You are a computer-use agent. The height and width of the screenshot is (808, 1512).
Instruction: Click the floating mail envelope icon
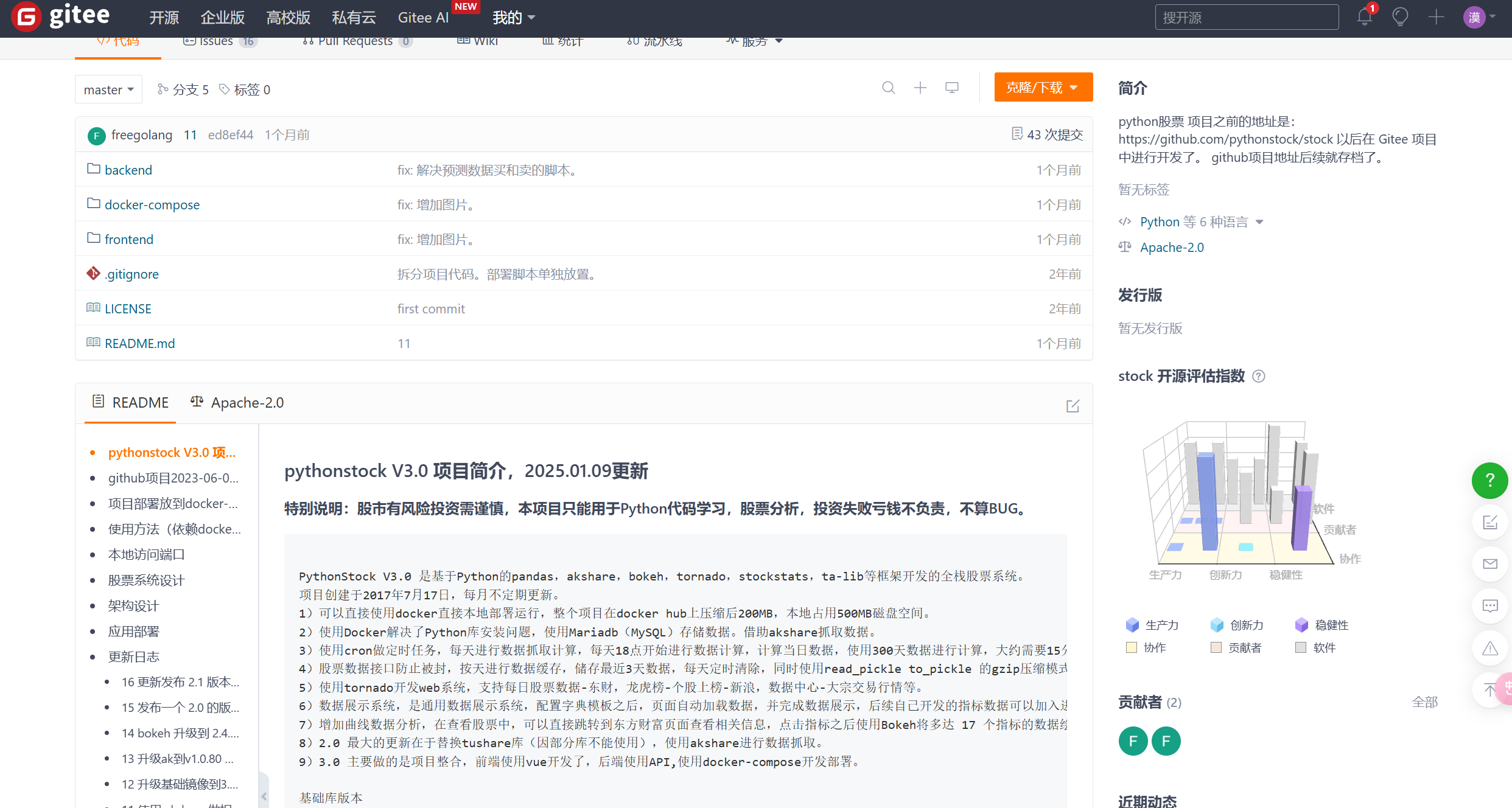tap(1489, 564)
